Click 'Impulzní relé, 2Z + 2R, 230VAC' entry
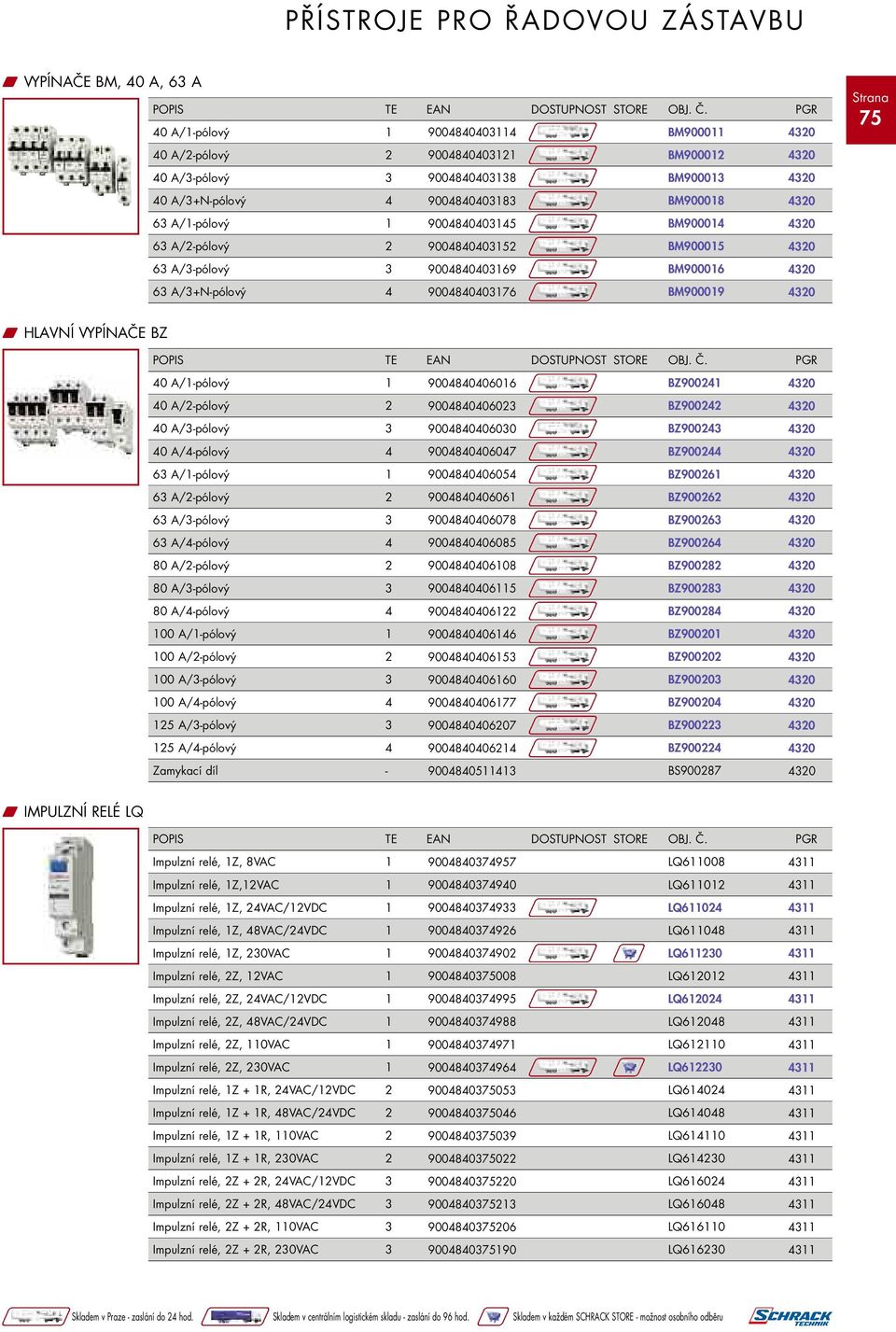The height and width of the screenshot is (1332, 896). click(235, 1250)
